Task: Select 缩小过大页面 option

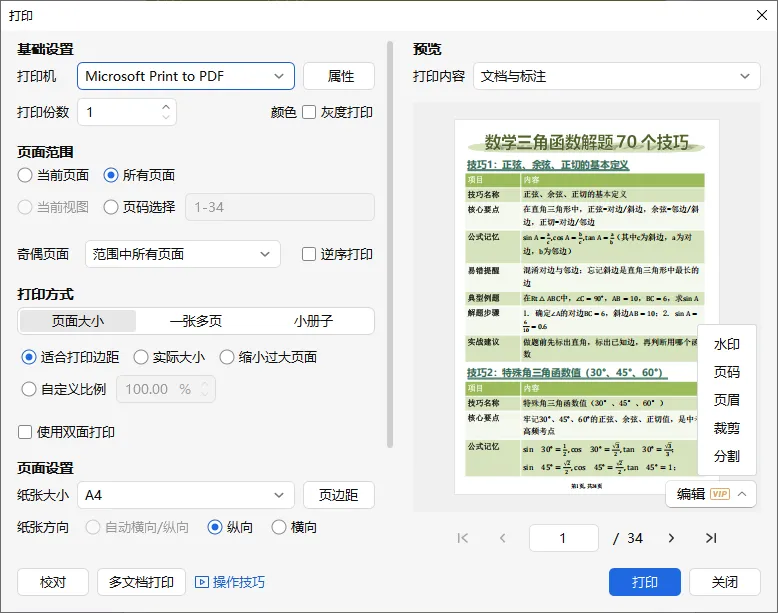Action: coord(227,357)
